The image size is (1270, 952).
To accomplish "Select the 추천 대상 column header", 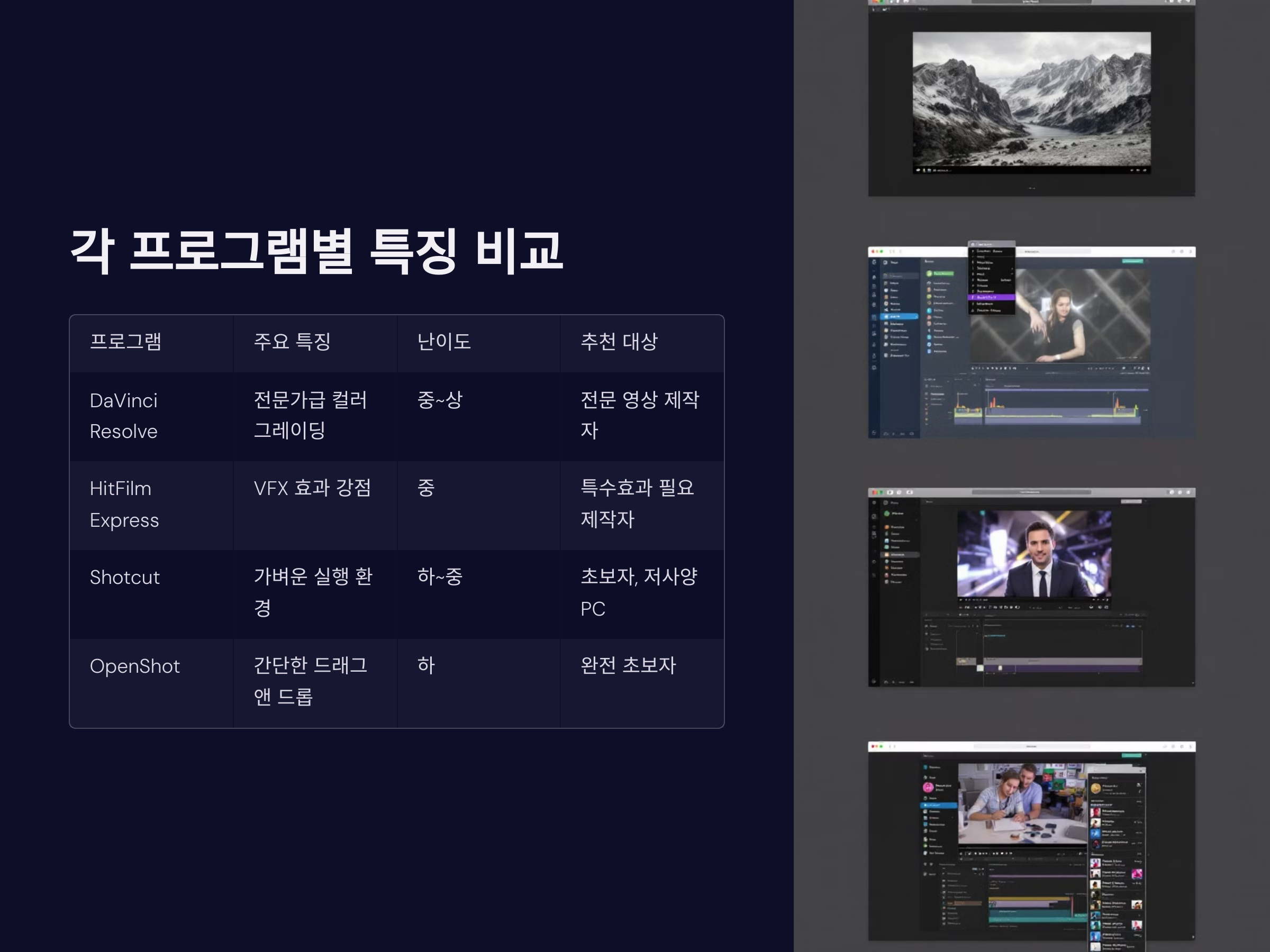I will click(619, 342).
